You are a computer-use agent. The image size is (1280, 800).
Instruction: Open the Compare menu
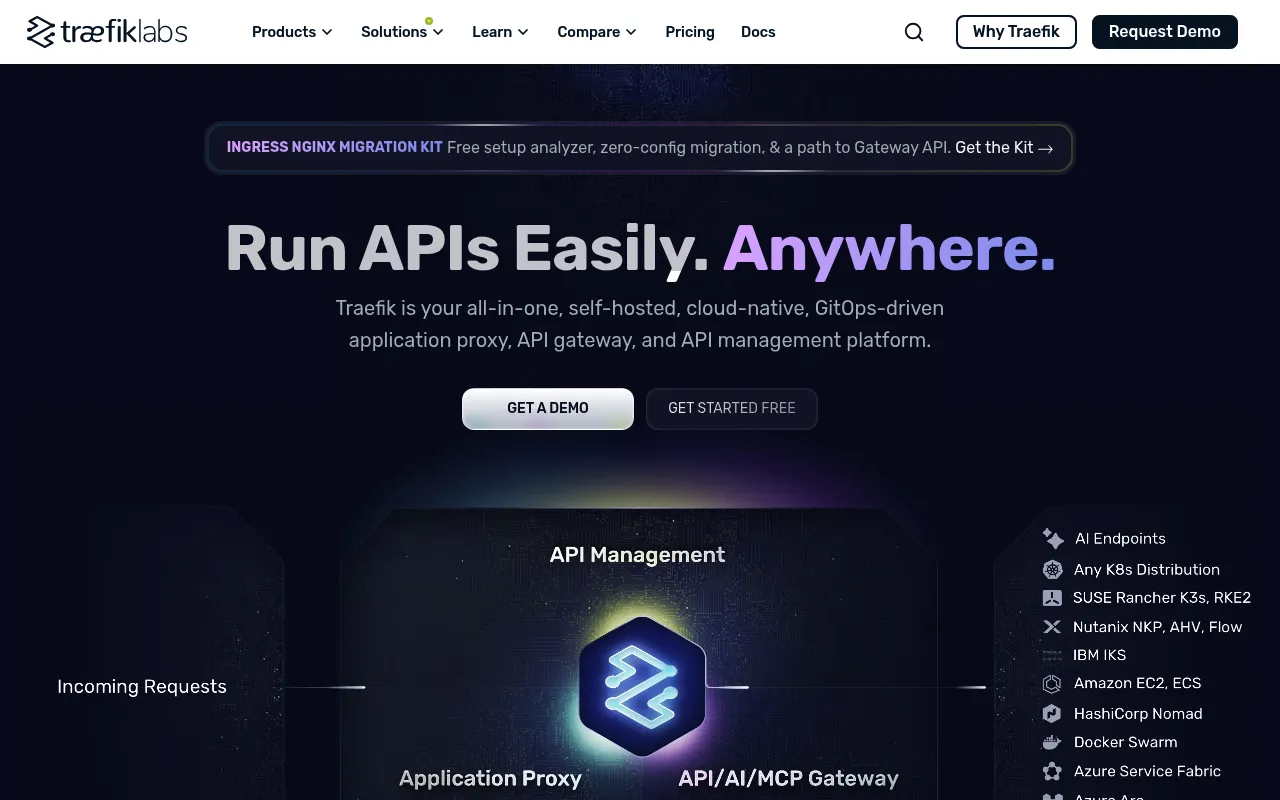coord(597,32)
